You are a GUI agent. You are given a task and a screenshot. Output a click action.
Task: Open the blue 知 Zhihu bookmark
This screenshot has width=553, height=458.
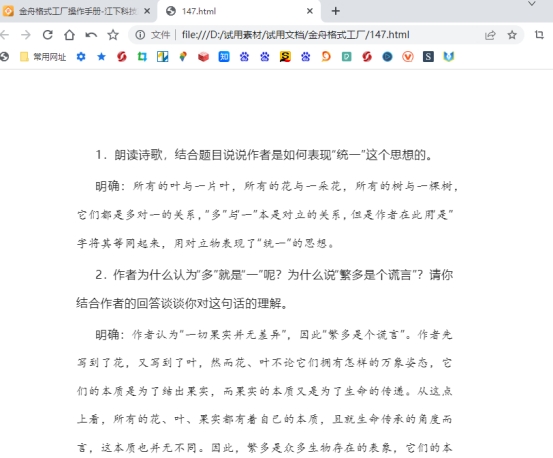click(x=224, y=56)
